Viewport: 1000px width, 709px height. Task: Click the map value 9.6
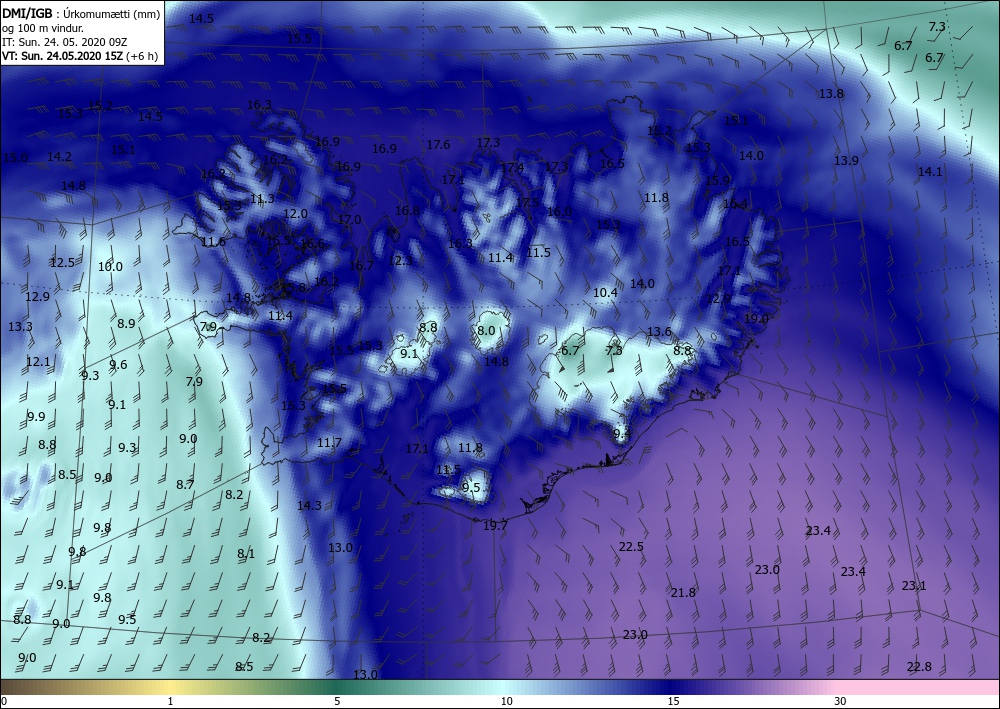point(118,365)
